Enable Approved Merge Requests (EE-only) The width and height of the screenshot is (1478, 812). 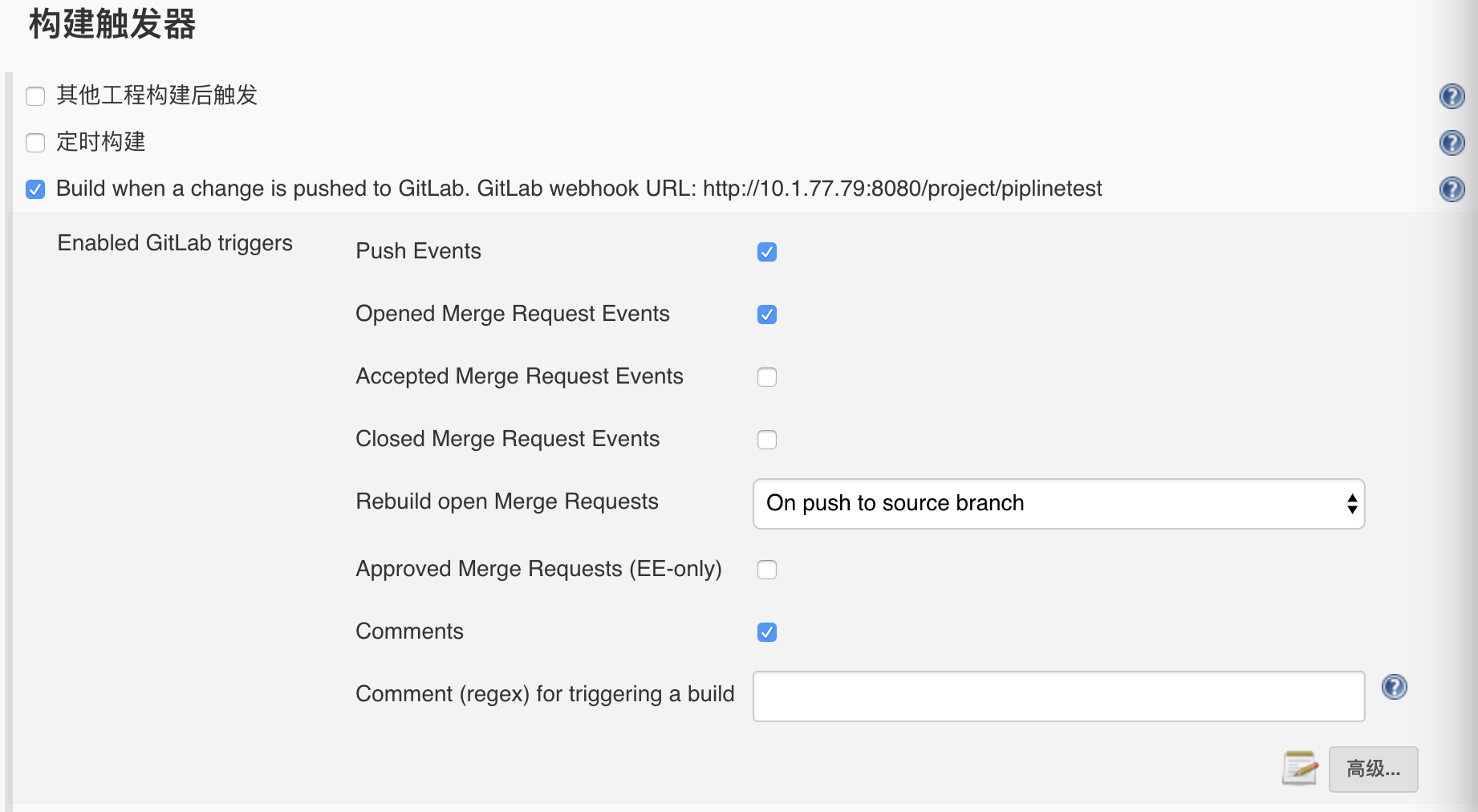(x=767, y=570)
